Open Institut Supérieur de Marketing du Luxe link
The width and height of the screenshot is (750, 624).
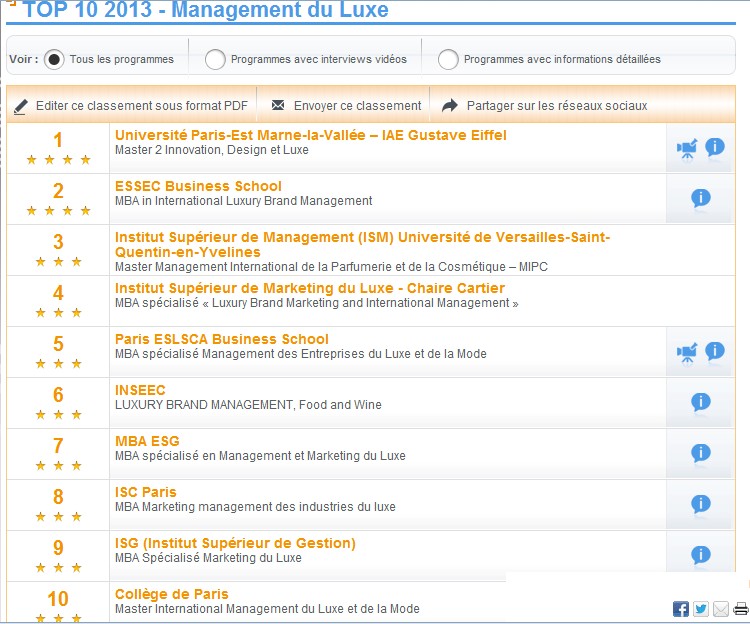point(309,288)
